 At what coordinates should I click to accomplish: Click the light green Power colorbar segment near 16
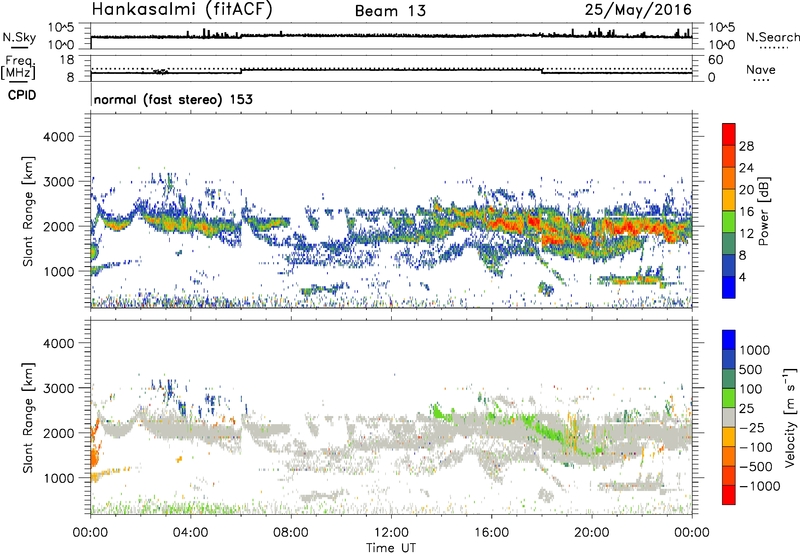tap(729, 222)
